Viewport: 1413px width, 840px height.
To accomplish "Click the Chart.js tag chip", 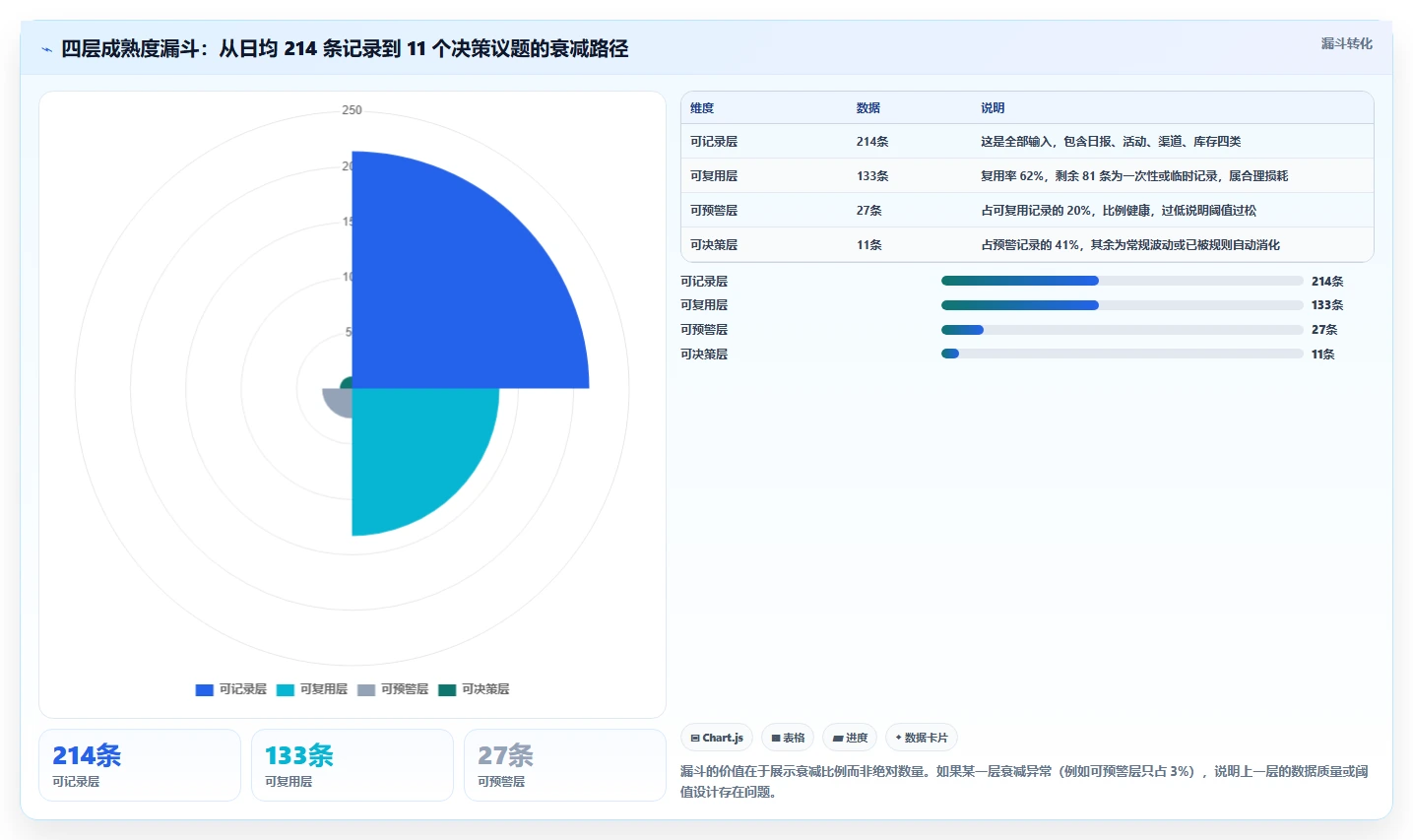I will point(717,738).
